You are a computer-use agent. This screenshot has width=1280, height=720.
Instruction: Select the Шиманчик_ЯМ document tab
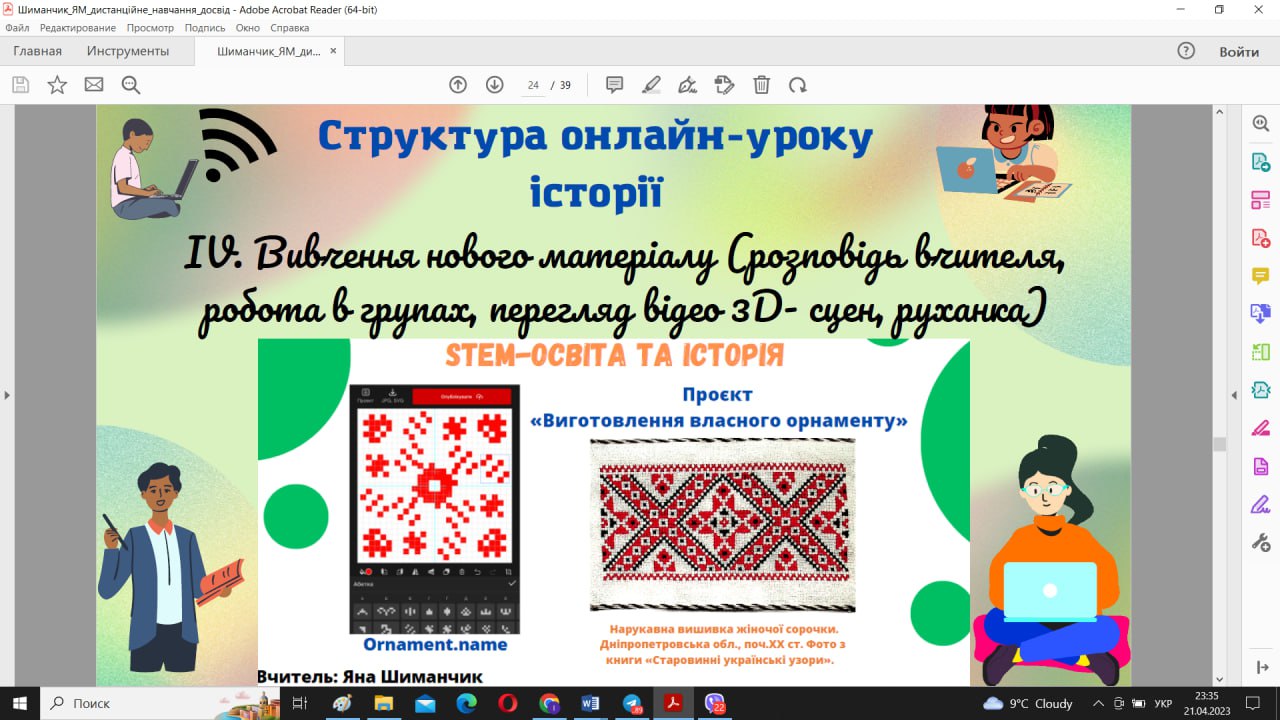pyautogui.click(x=269, y=51)
